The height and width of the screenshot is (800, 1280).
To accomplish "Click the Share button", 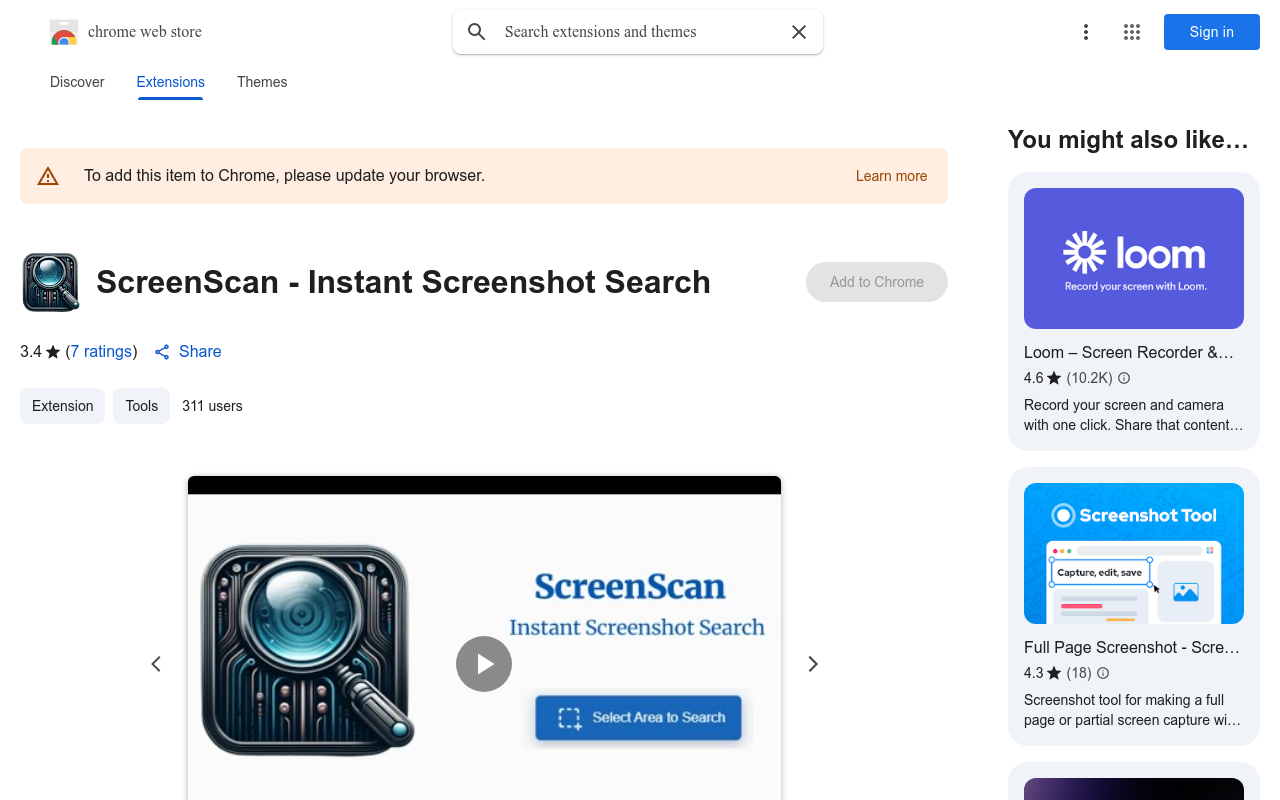I will click(x=188, y=352).
